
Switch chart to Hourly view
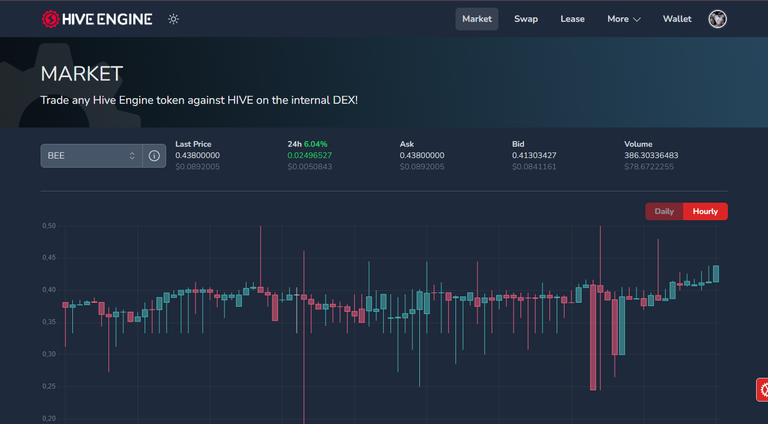pyautogui.click(x=705, y=212)
